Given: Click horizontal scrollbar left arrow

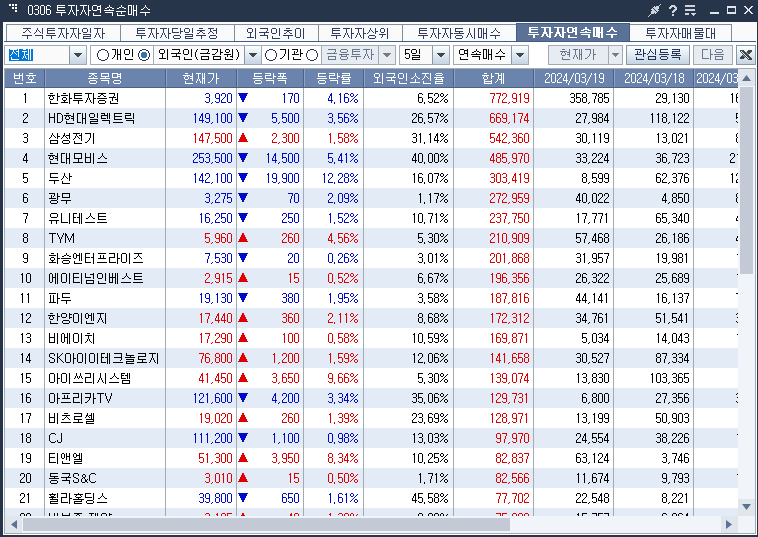Looking at the screenshot, I should 14,524.
